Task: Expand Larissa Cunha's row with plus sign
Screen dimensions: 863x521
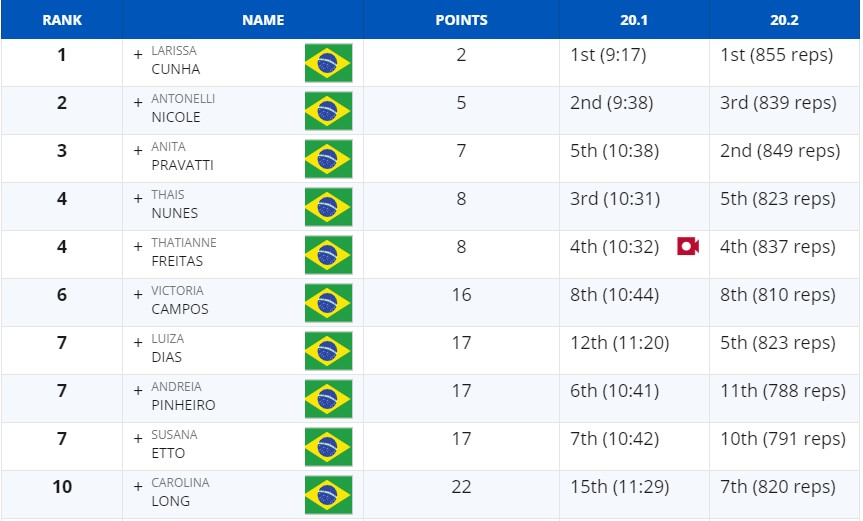Action: [138, 54]
